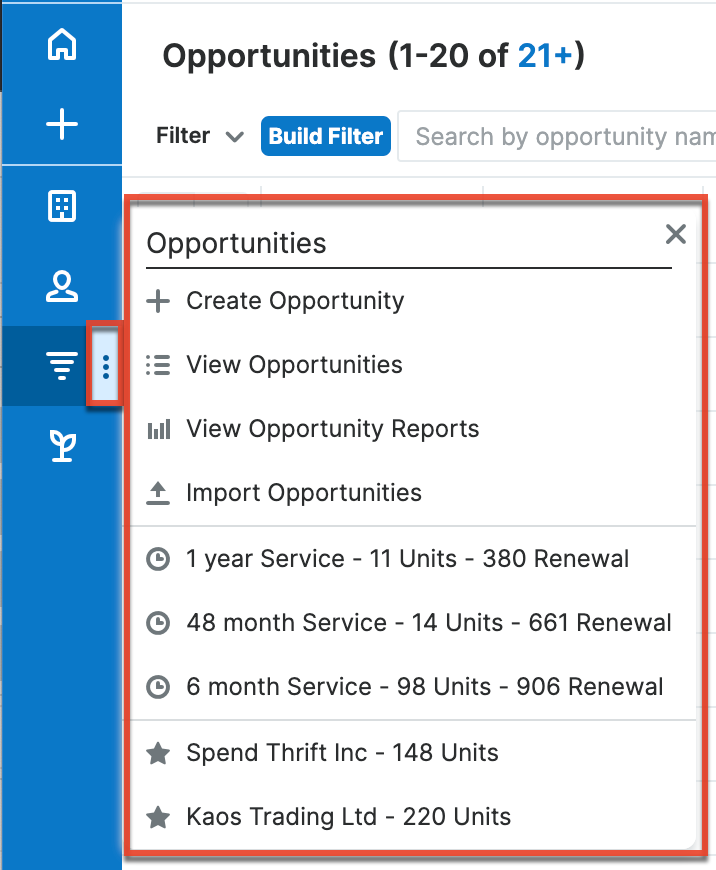The image size is (716, 870).
Task: Choose Create Opportunity in the menu
Action: pos(294,300)
